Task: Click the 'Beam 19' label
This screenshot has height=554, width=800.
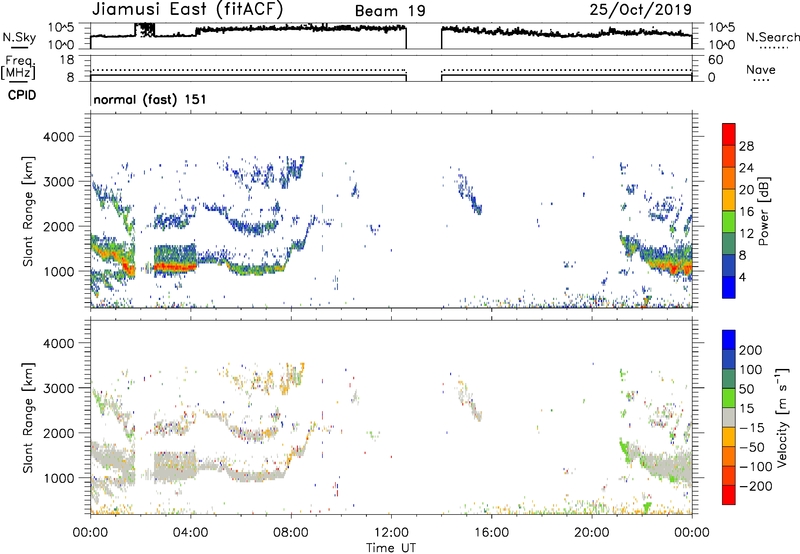Action: pos(390,11)
